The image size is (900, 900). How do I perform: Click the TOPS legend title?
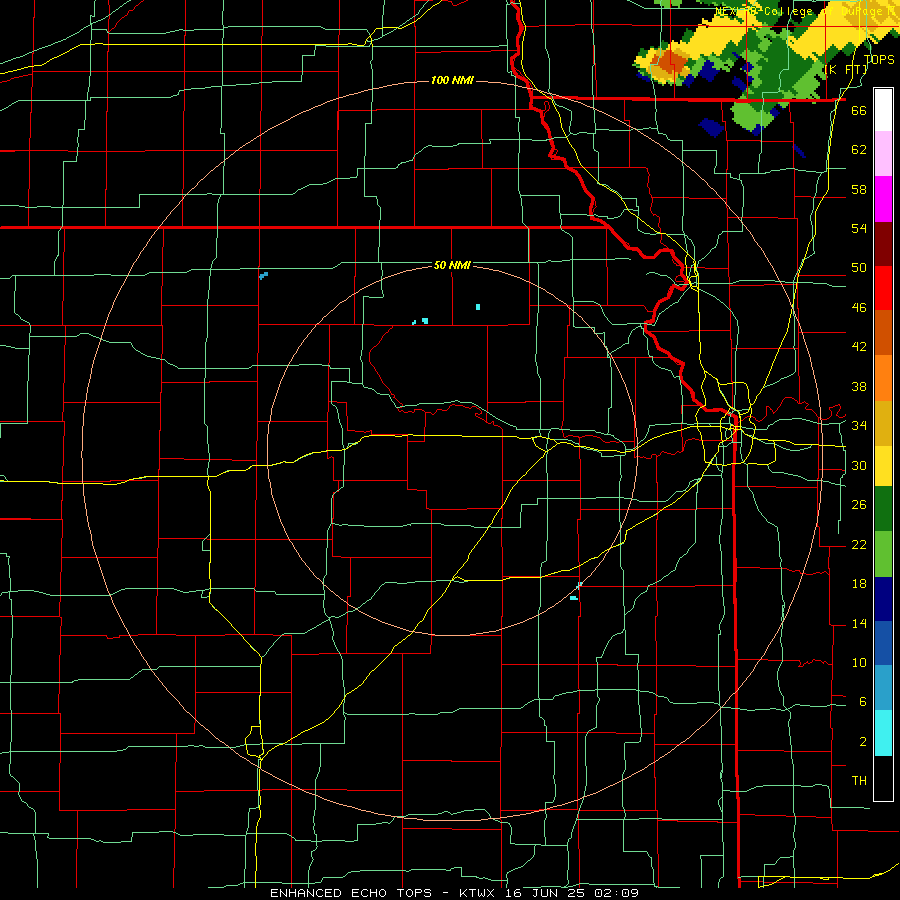pos(879,59)
